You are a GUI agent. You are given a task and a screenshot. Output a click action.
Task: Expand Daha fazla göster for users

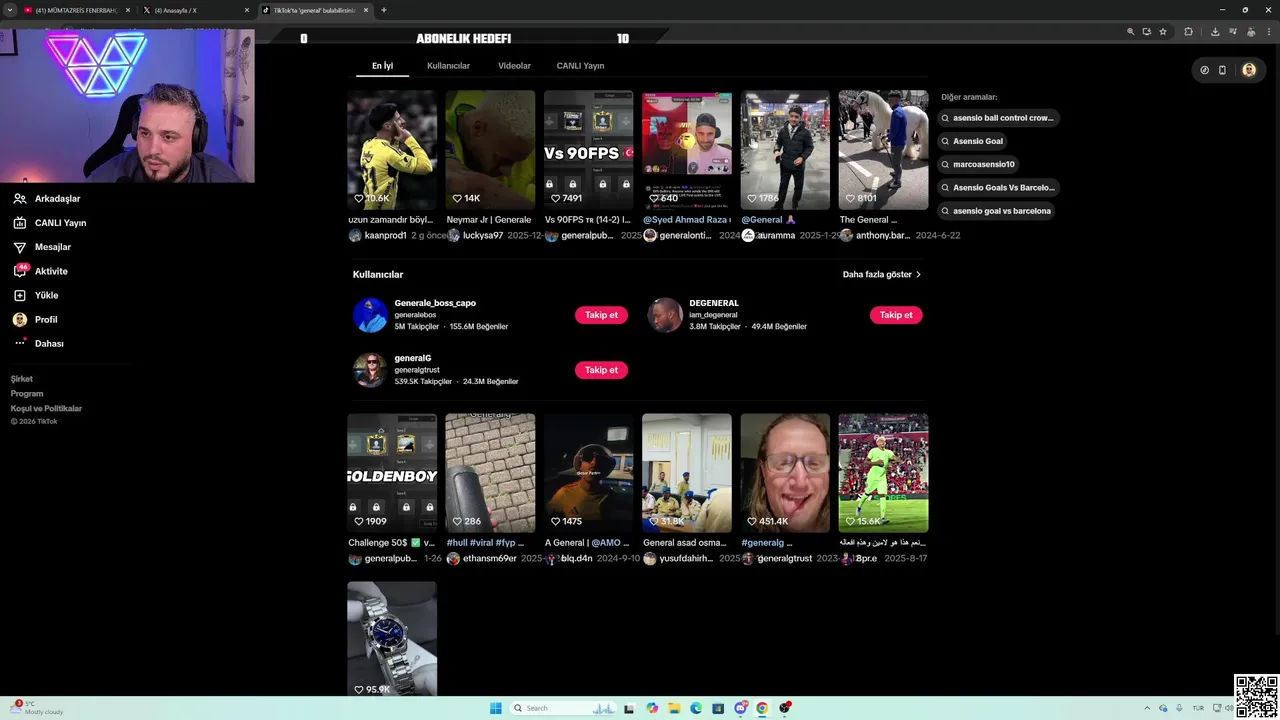click(x=882, y=274)
